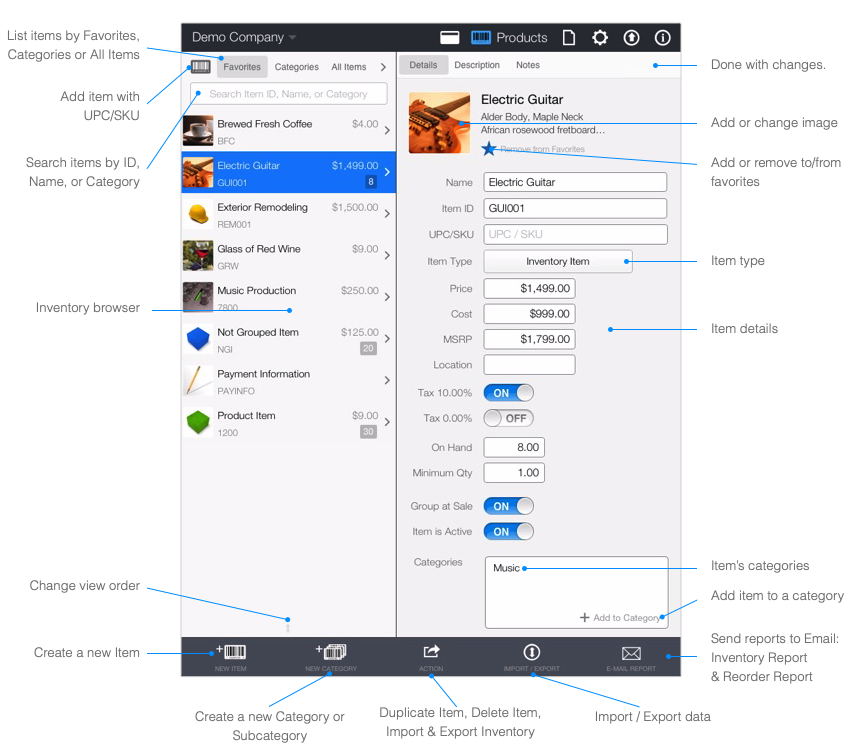Disable the Group at Sale switch
The height and width of the screenshot is (753, 857).
point(508,506)
